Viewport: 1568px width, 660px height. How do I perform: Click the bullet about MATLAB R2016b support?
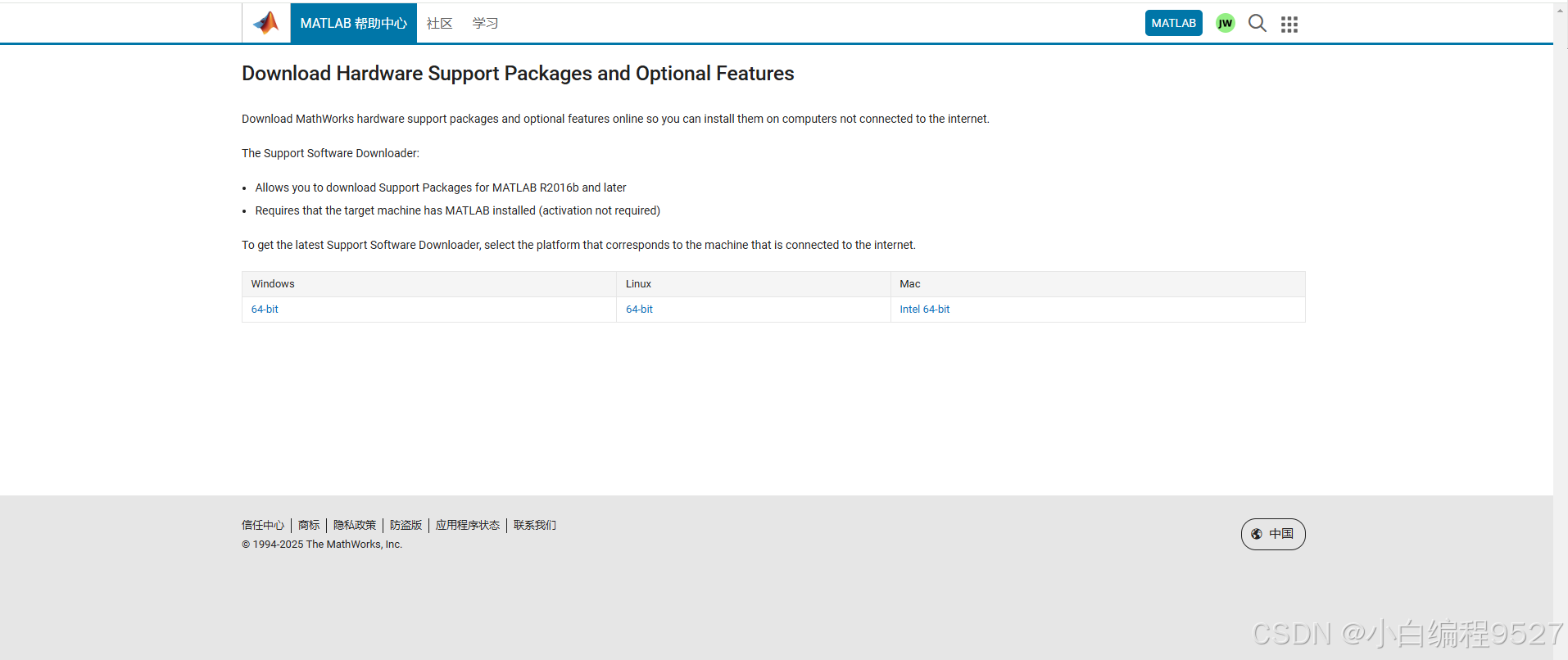441,188
